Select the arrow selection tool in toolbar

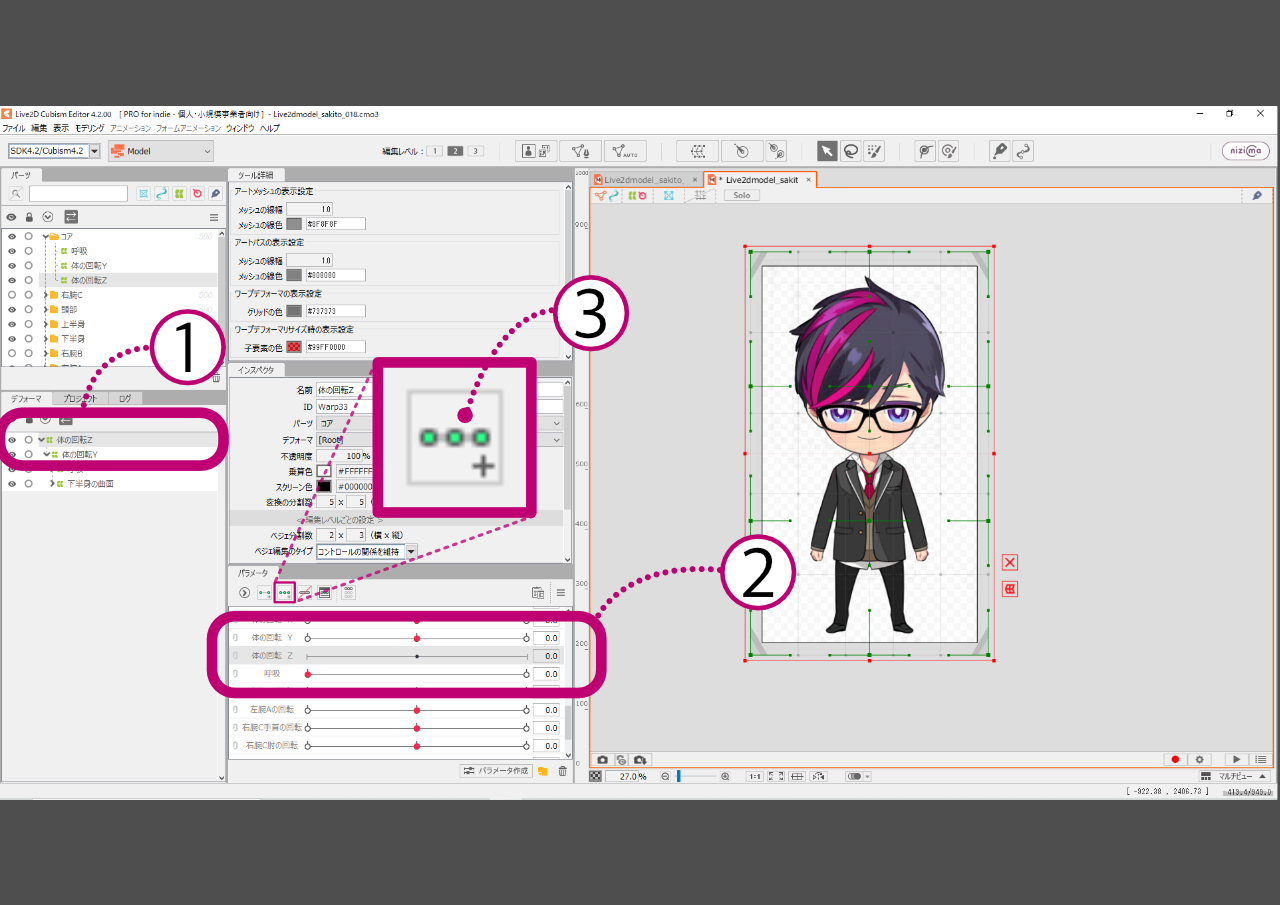point(827,151)
